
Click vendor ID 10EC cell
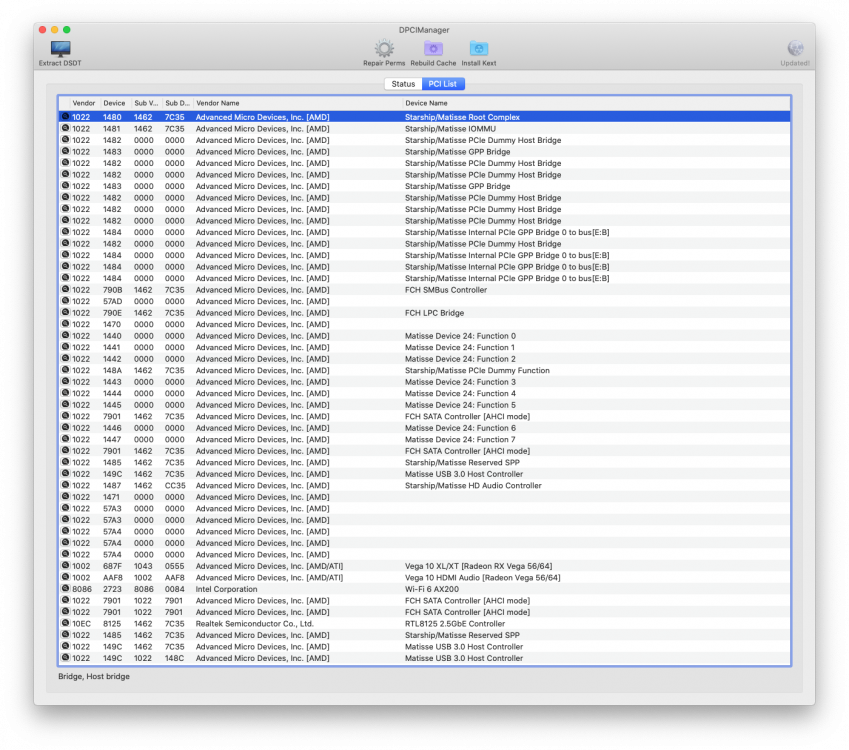click(x=81, y=624)
